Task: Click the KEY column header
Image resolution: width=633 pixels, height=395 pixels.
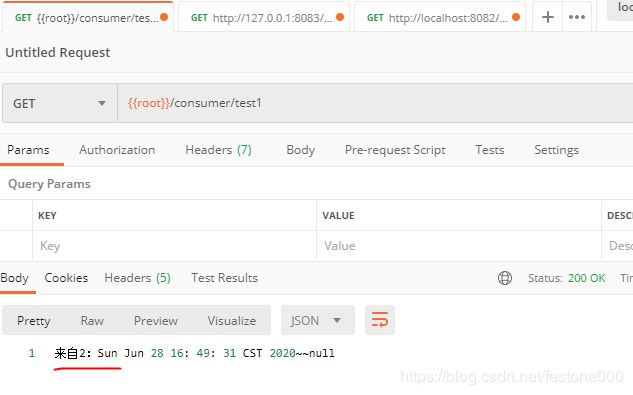Action: [x=47, y=215]
